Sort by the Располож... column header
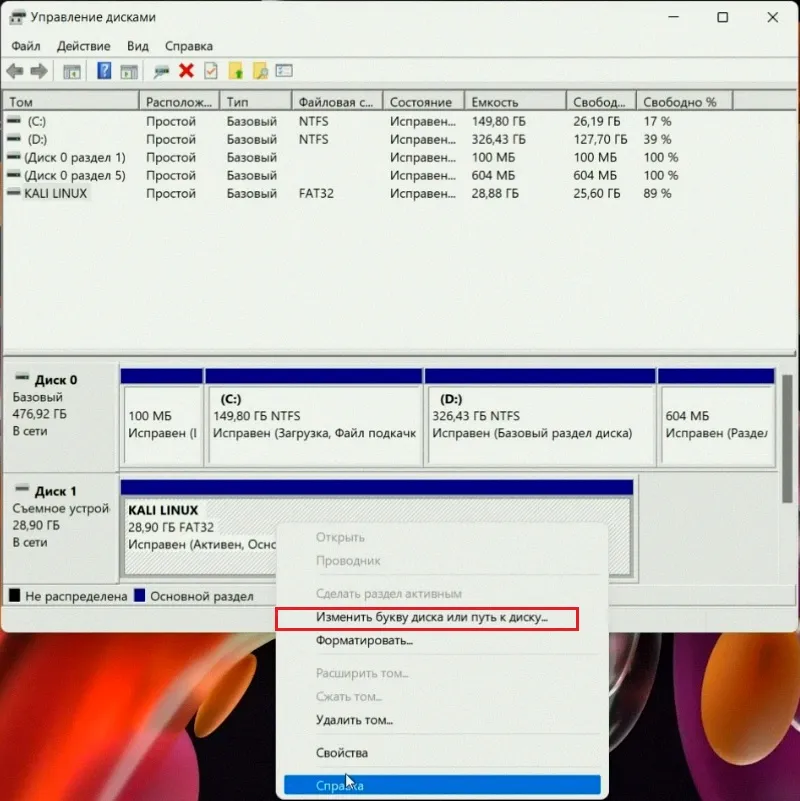The height and width of the screenshot is (801, 800). click(x=179, y=102)
